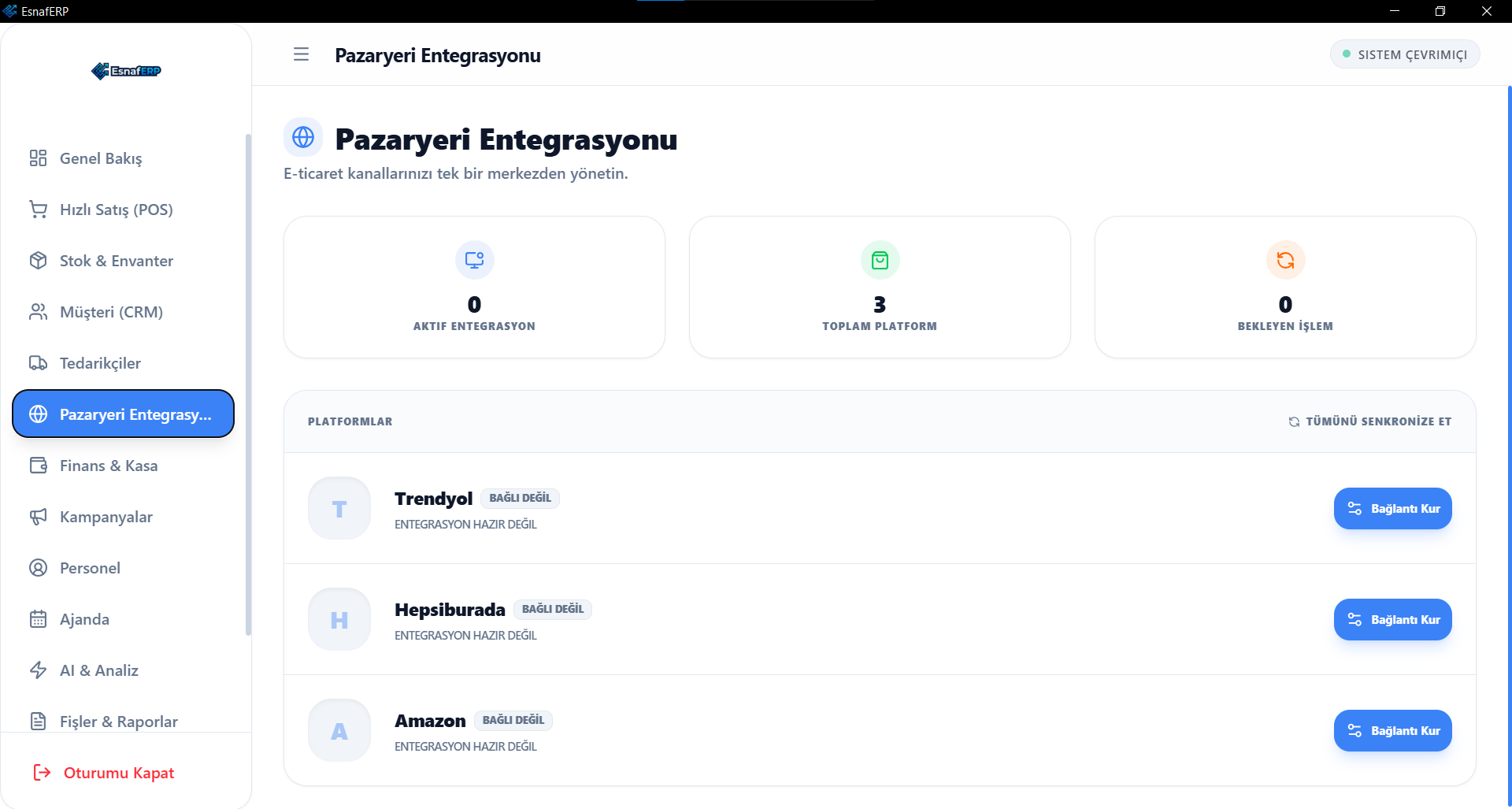Image resolution: width=1512 pixels, height=809 pixels.
Task: Click the Trendyol platform name
Action: (433, 499)
